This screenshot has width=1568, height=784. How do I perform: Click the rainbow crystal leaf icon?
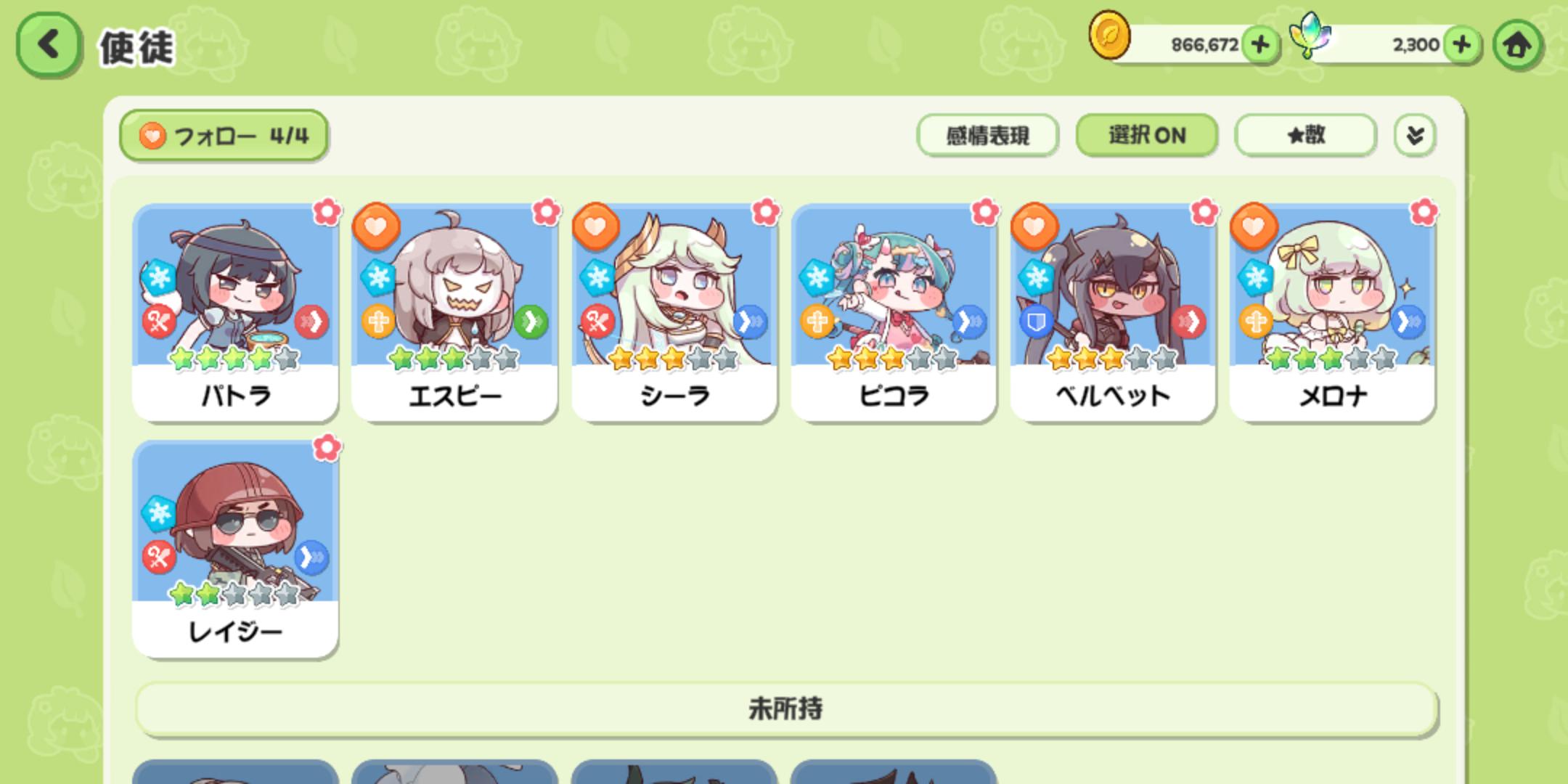coord(1310,35)
